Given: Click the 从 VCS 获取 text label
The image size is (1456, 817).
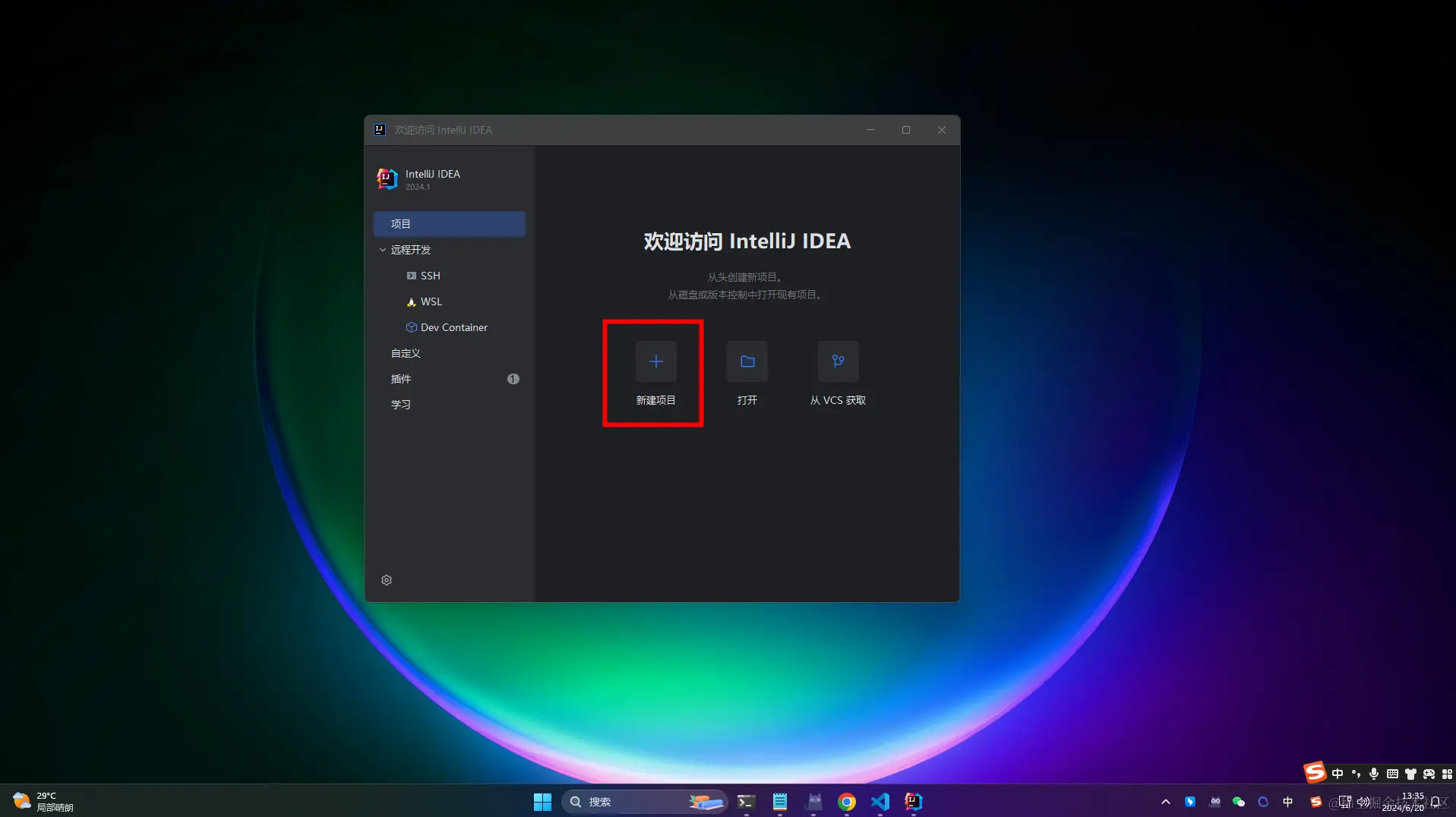Looking at the screenshot, I should tap(838, 400).
